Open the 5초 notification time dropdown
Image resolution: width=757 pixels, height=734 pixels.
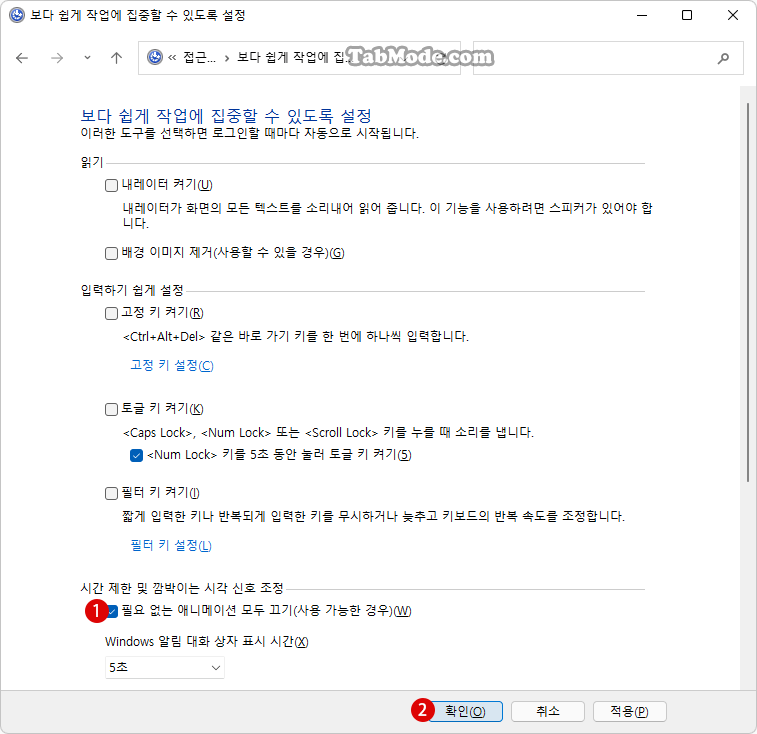click(x=165, y=667)
